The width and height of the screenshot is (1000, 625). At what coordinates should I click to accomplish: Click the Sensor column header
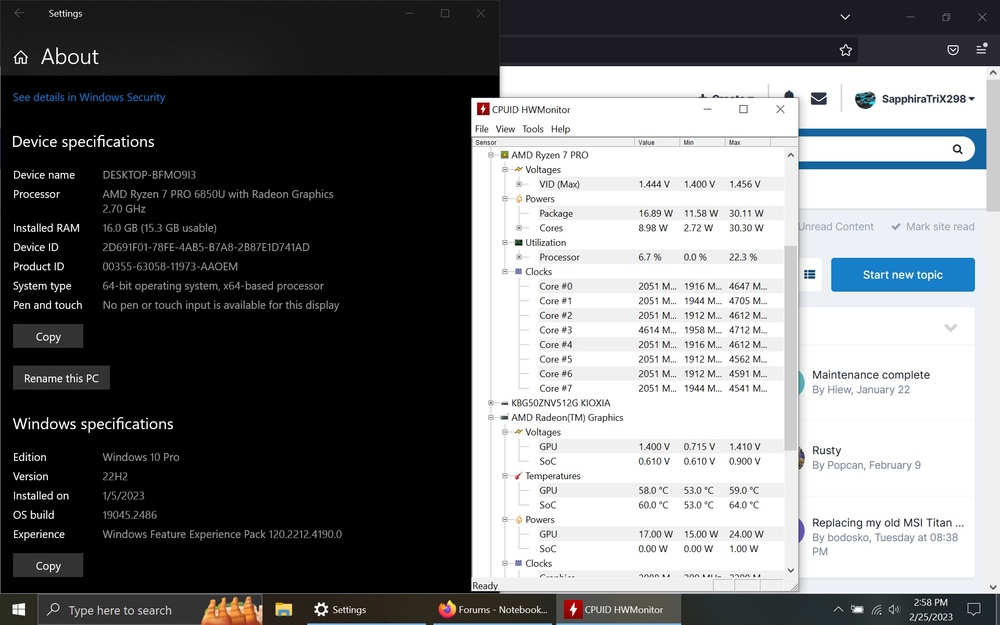click(553, 142)
